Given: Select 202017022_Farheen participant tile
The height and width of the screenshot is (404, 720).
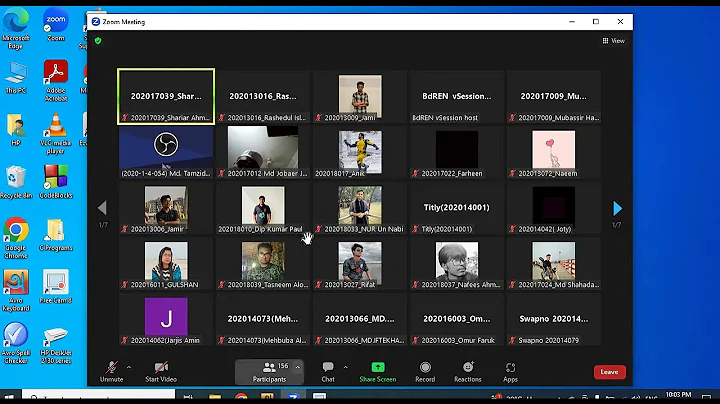Looking at the screenshot, I should click(456, 152).
